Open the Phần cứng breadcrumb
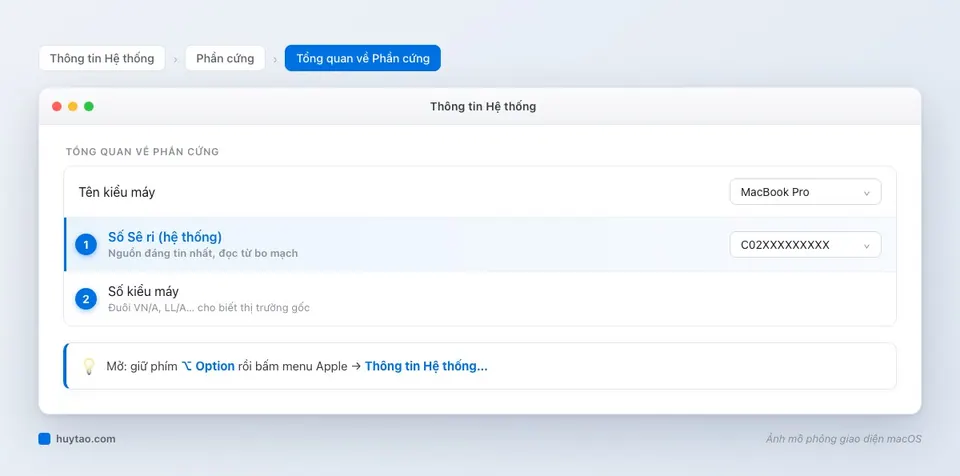This screenshot has height=476, width=960. (x=225, y=58)
